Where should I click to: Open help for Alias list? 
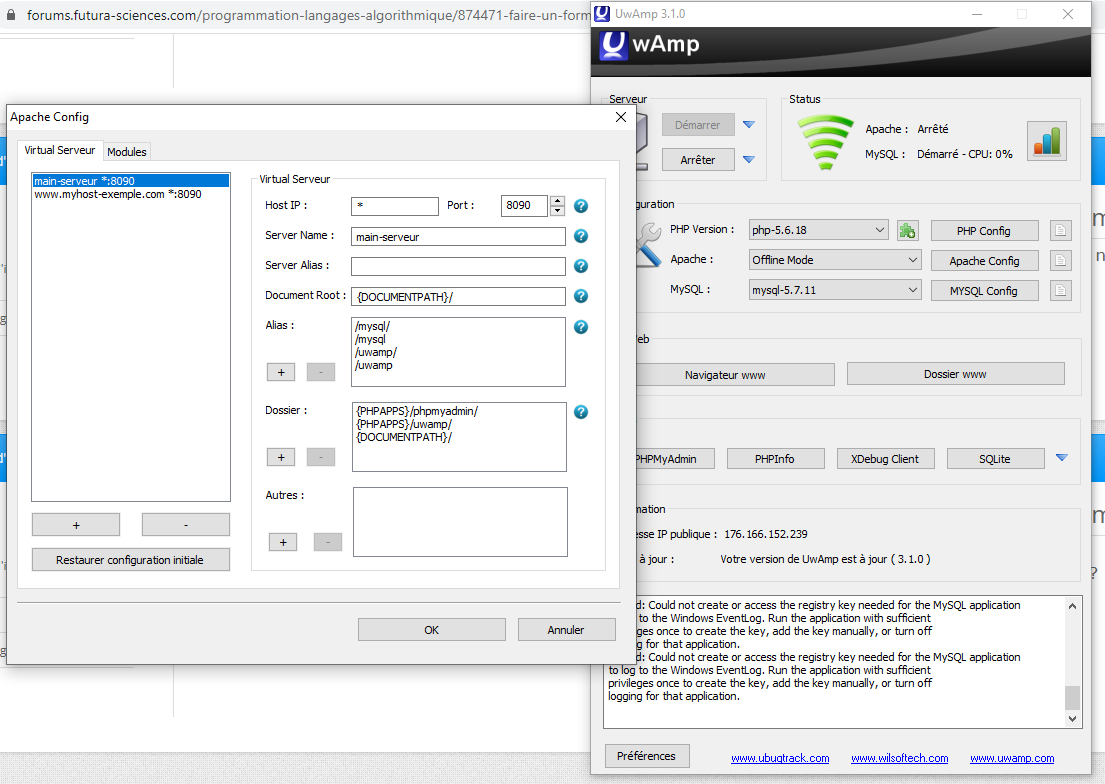(x=581, y=327)
